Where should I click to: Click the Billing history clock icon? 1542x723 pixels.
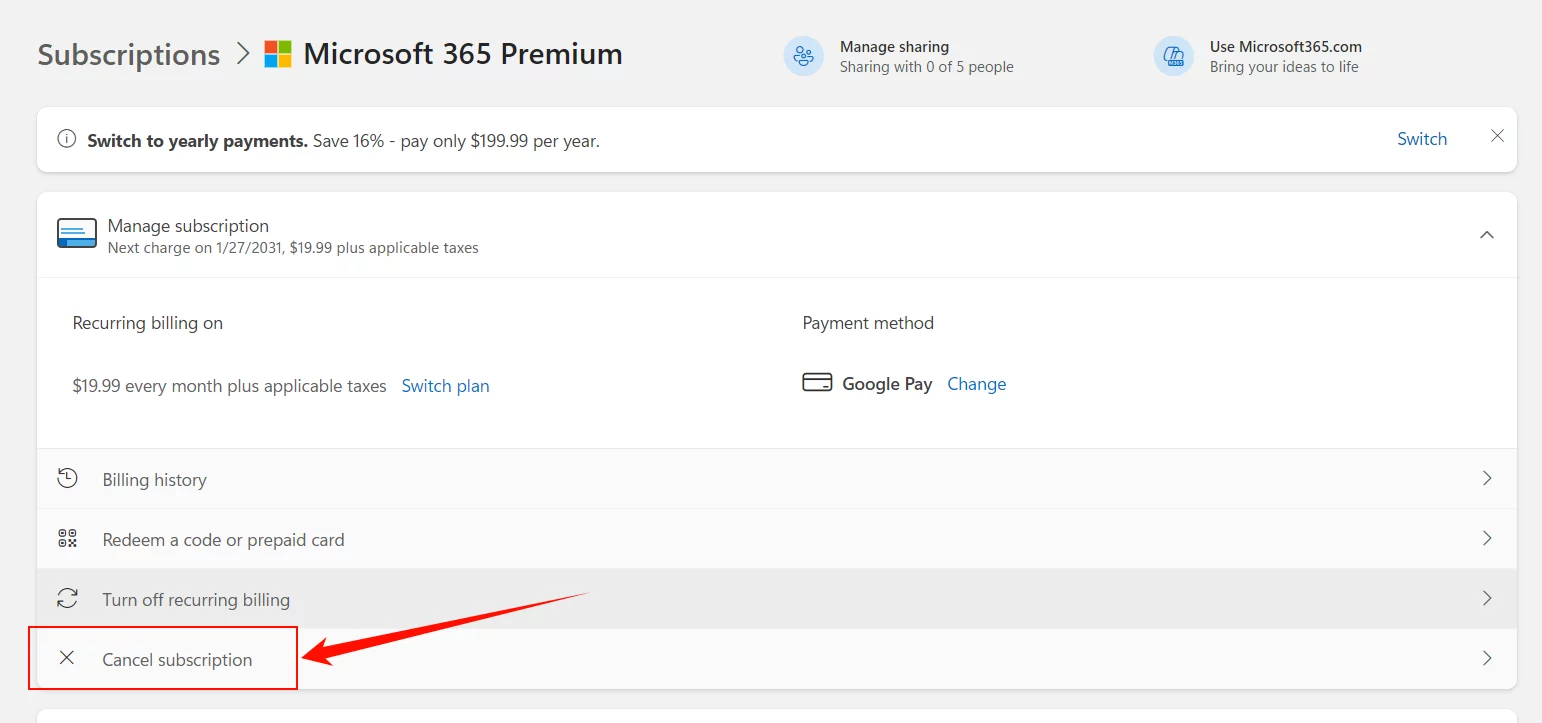[x=67, y=479]
